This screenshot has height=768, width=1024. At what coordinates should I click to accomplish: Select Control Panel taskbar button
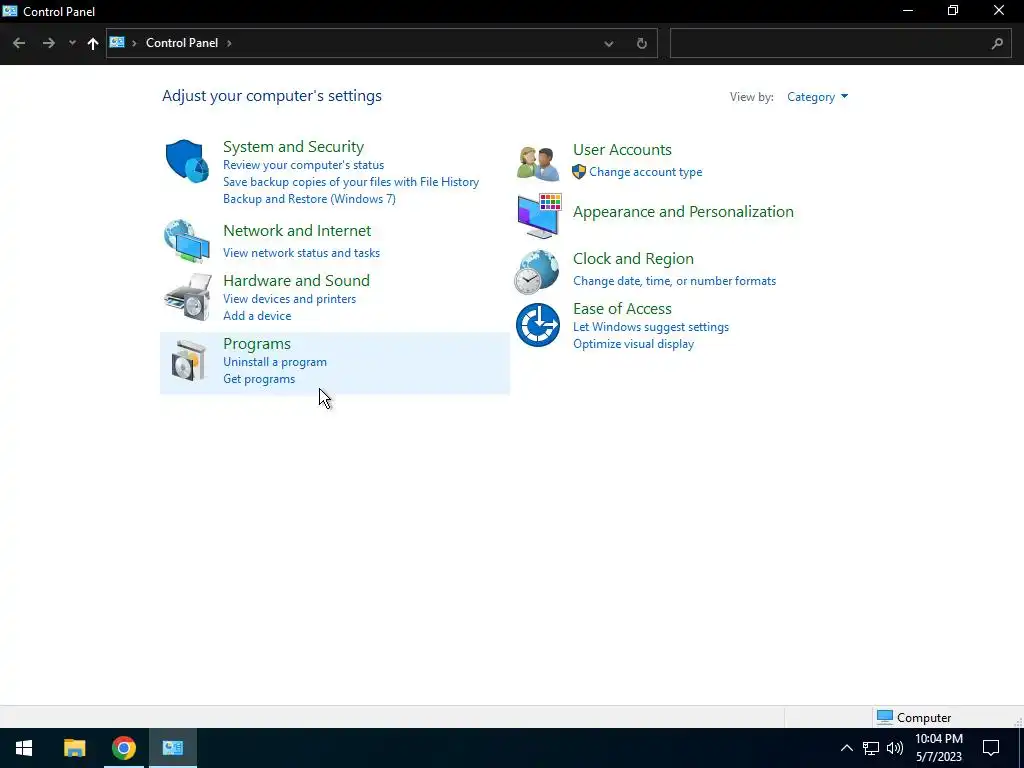(173, 748)
